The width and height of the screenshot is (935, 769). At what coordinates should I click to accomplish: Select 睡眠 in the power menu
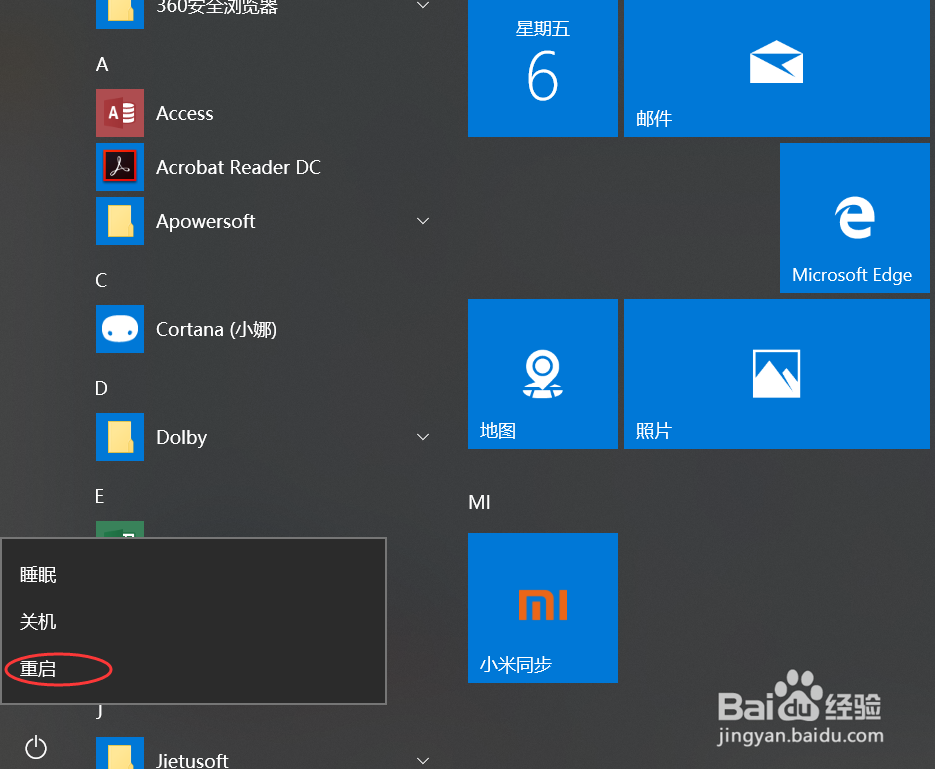coord(38,575)
